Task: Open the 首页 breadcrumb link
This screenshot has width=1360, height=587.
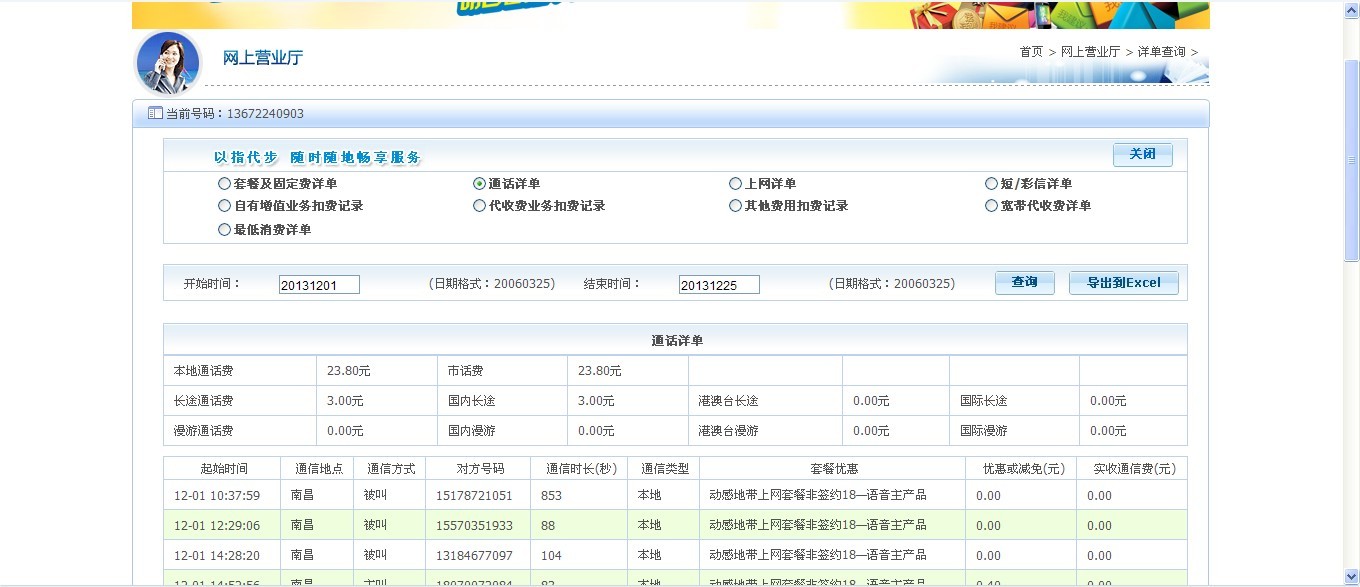Action: (x=1031, y=52)
